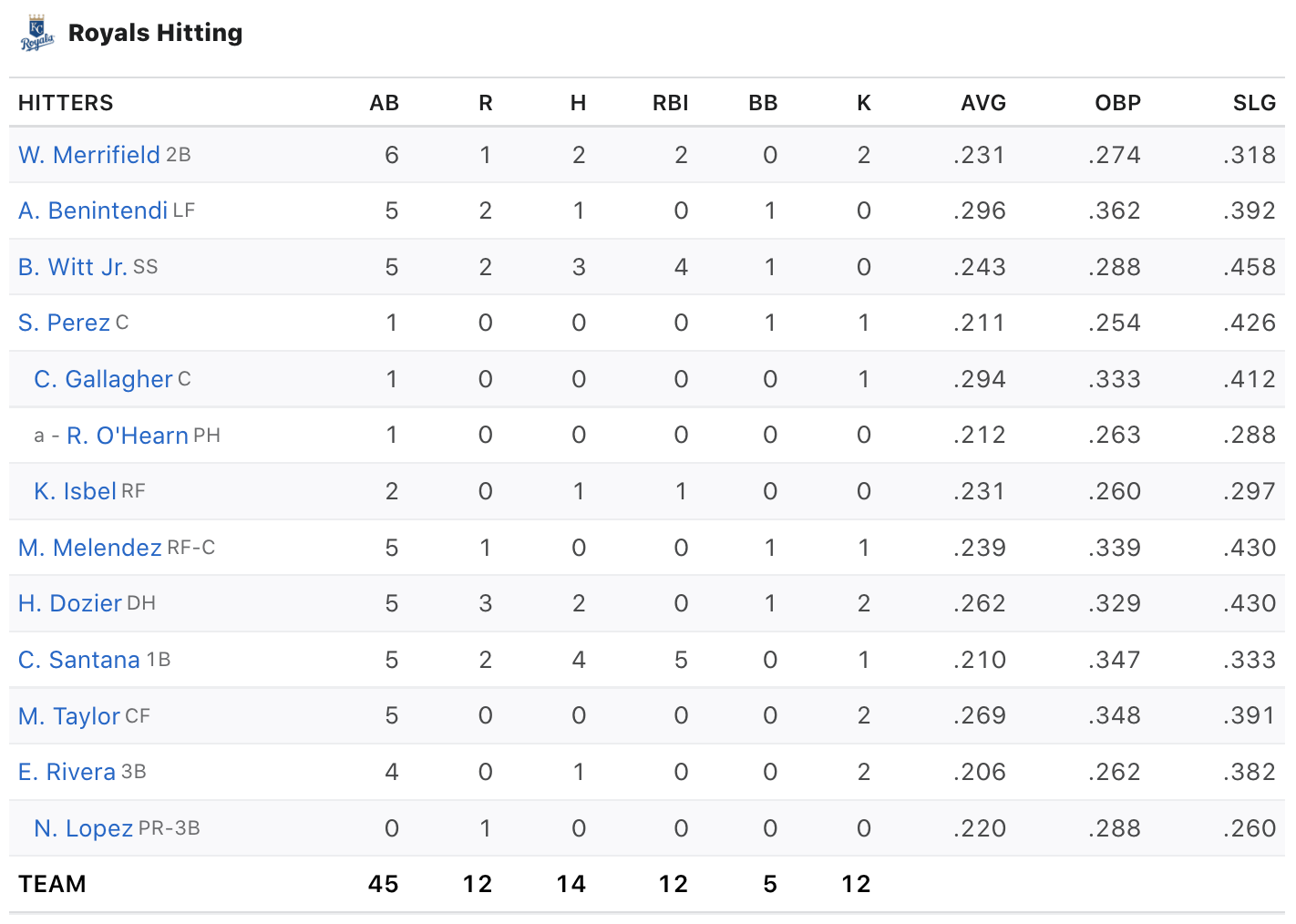This screenshot has height=924, width=1296.
Task: Click R. O'Hearn pinch hitter link
Action: pyautogui.click(x=128, y=436)
